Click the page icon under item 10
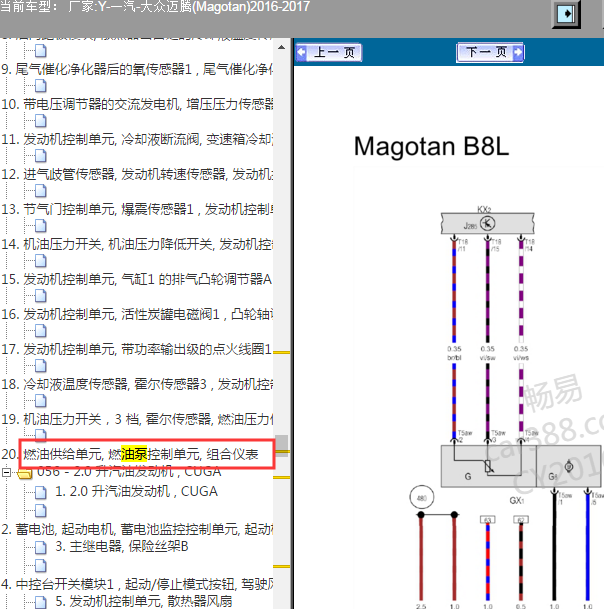 (40, 121)
